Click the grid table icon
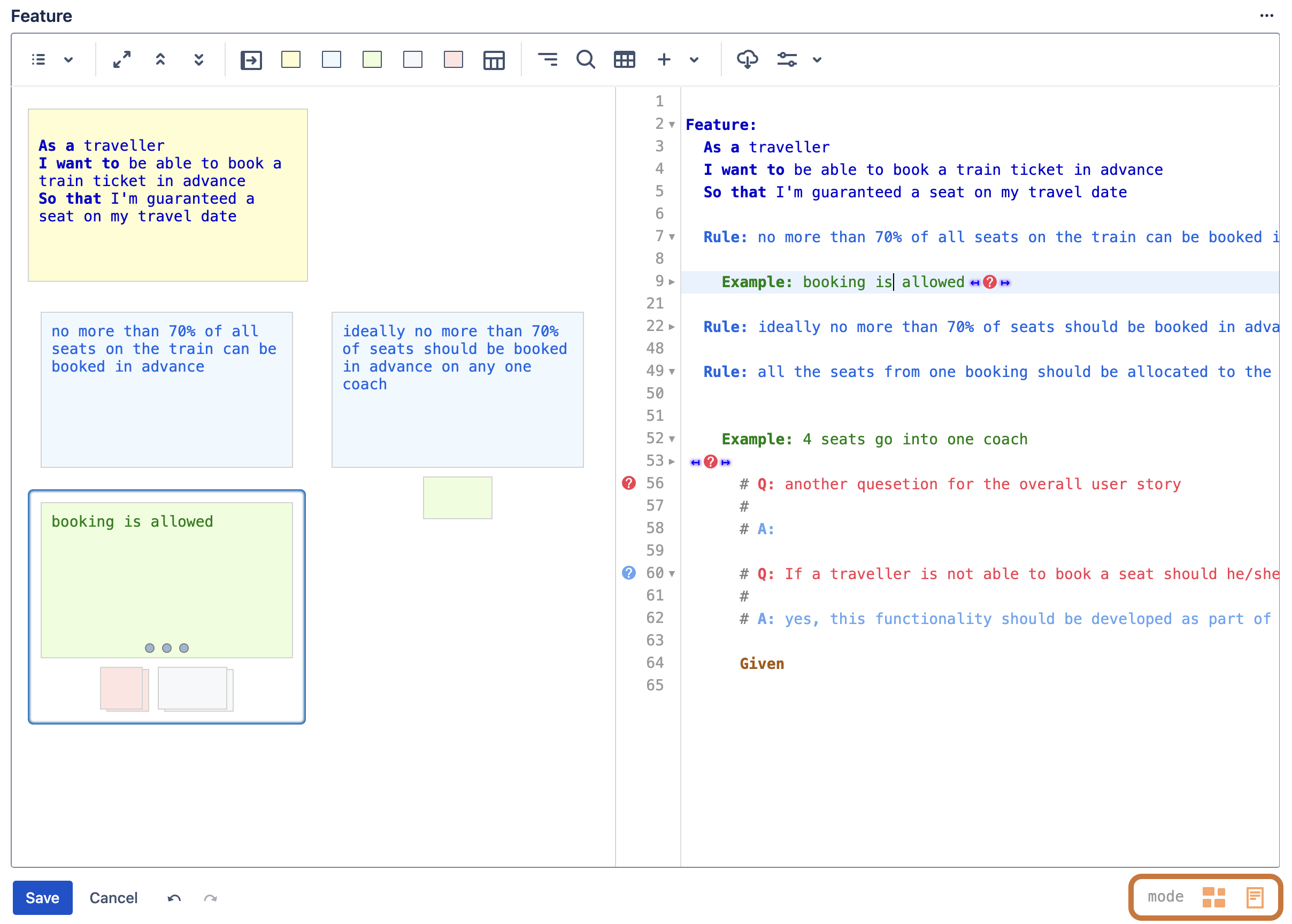Viewport: 1292px width, 924px height. point(624,60)
